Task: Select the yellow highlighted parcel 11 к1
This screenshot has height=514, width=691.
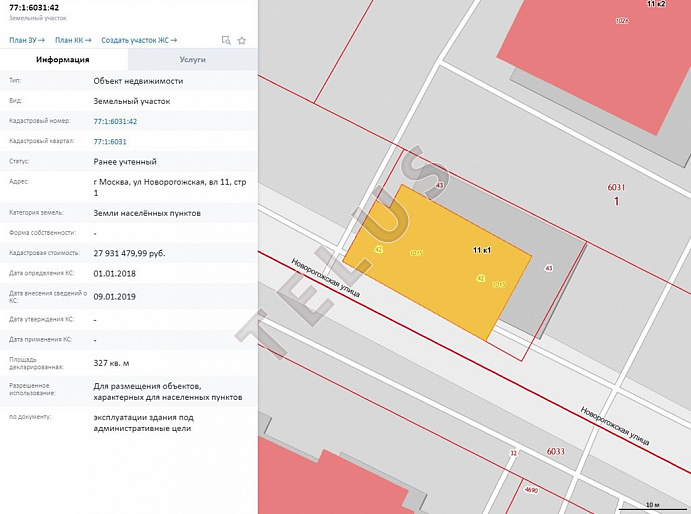Action: pos(436,262)
